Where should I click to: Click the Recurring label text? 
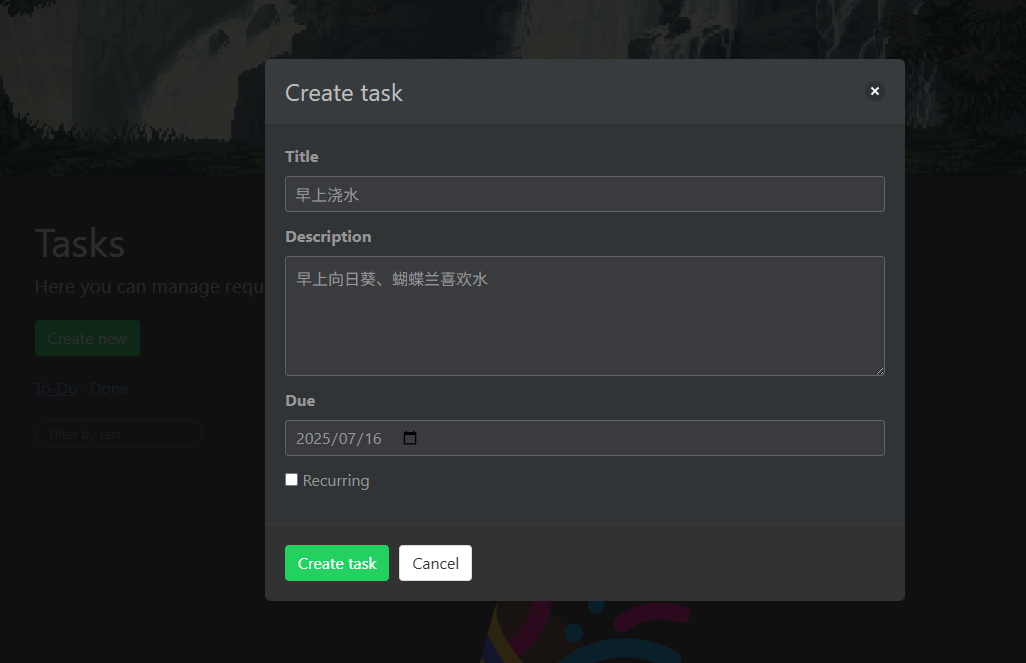click(336, 480)
